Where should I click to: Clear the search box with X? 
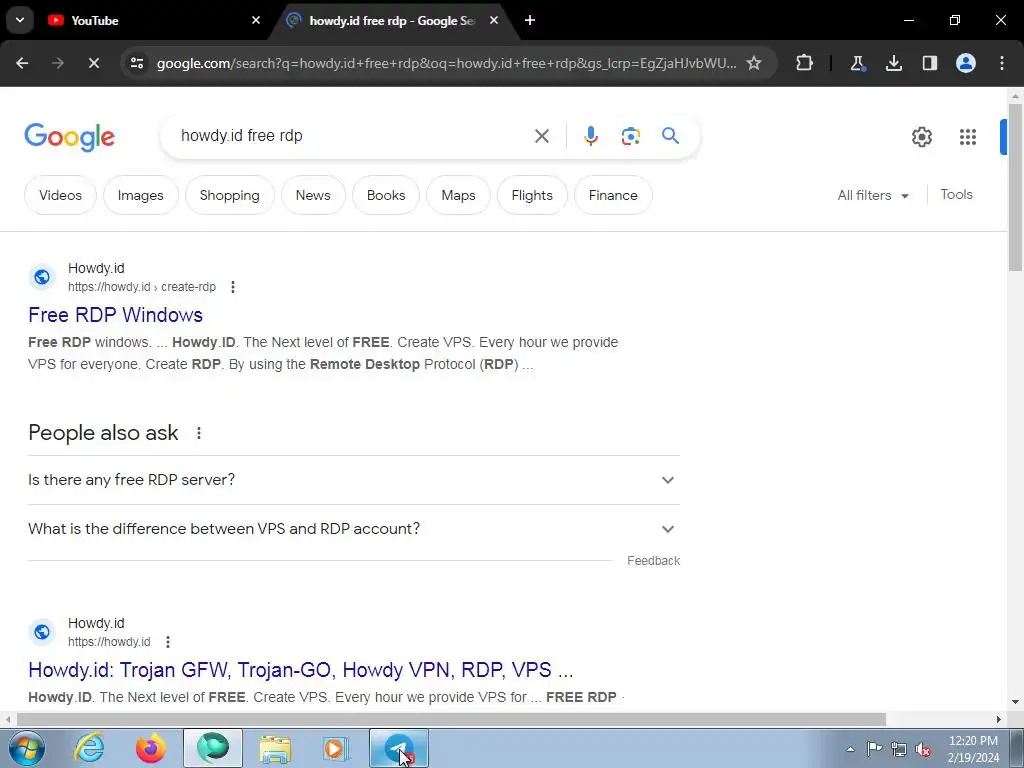pyautogui.click(x=541, y=136)
